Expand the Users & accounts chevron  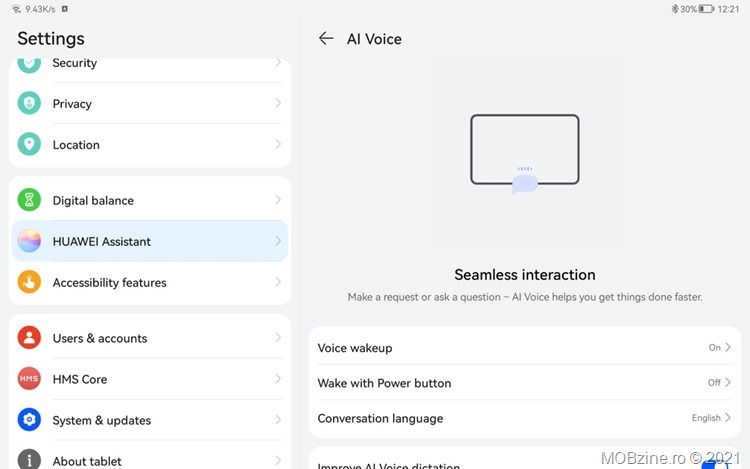coord(278,338)
